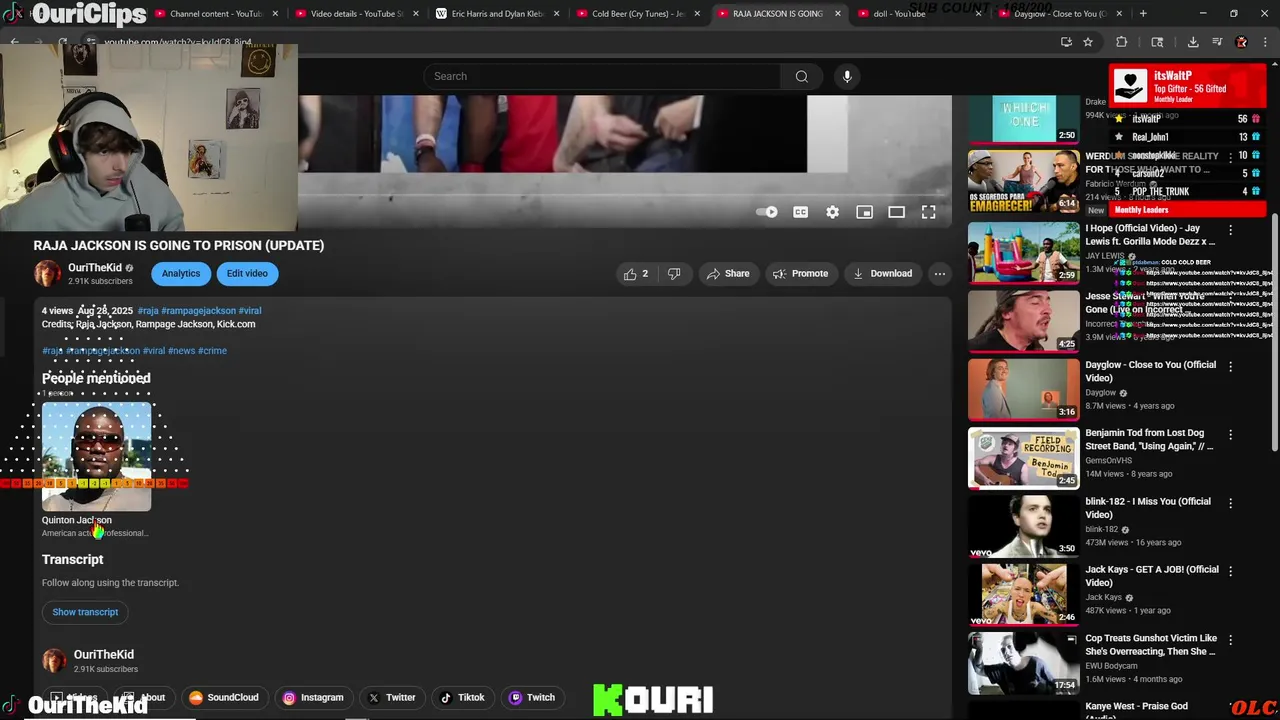The width and height of the screenshot is (1280, 720).
Task: Open options menu for blink-182 I Miss You
Action: [1230, 502]
